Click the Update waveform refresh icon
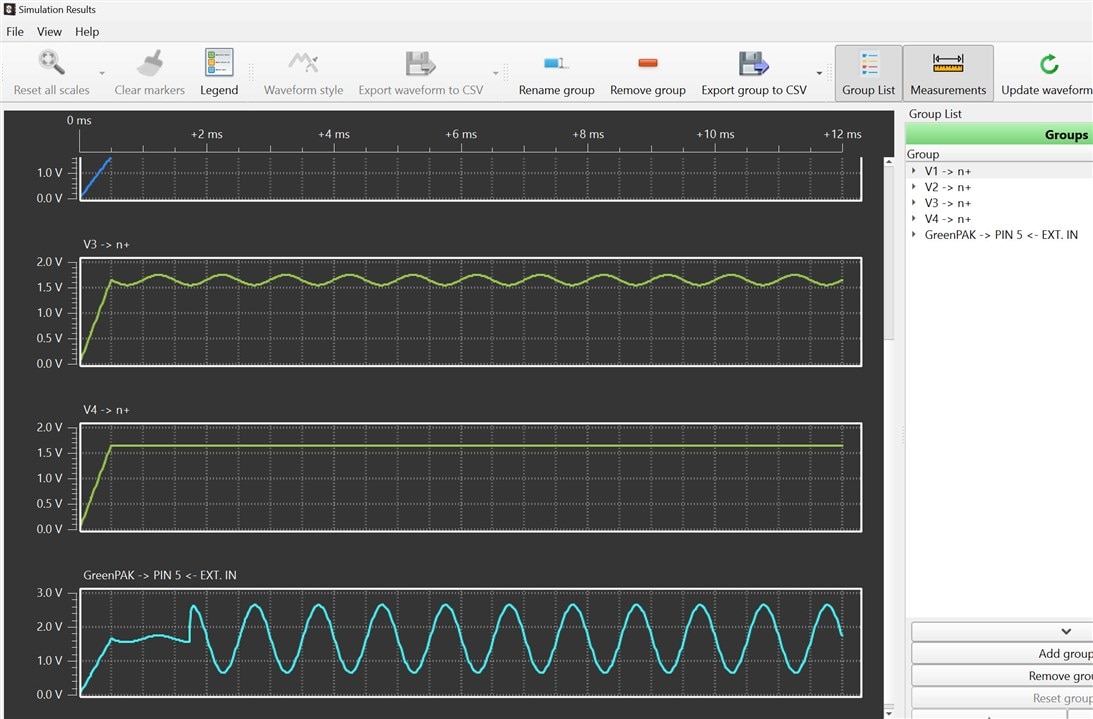The width and height of the screenshot is (1093, 719). [x=1048, y=64]
